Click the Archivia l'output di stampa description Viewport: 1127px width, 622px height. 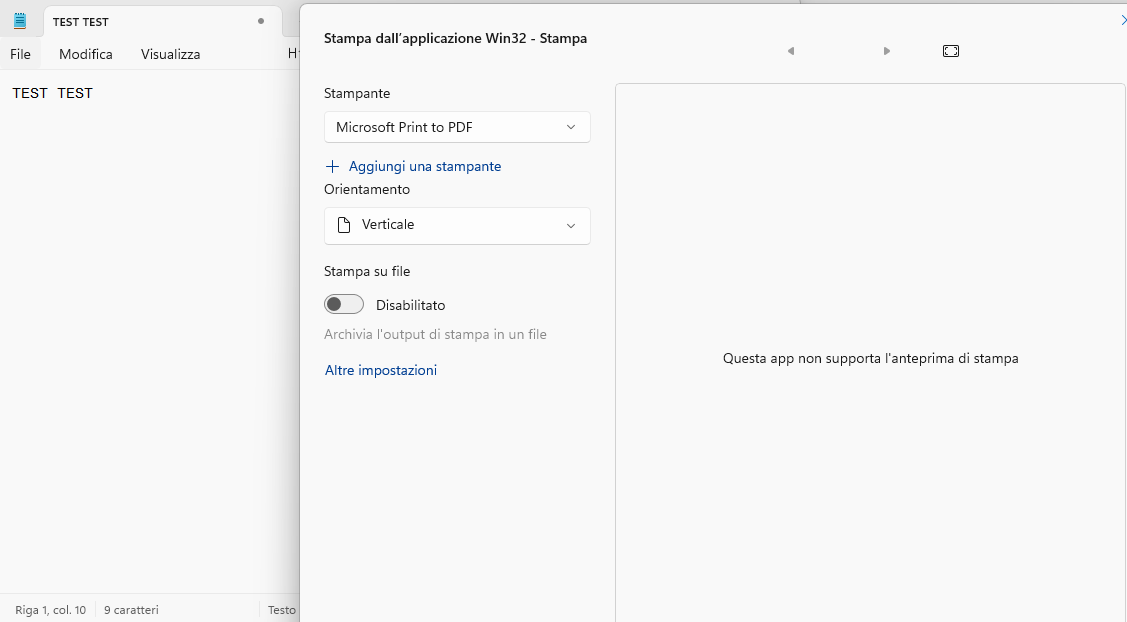click(435, 334)
